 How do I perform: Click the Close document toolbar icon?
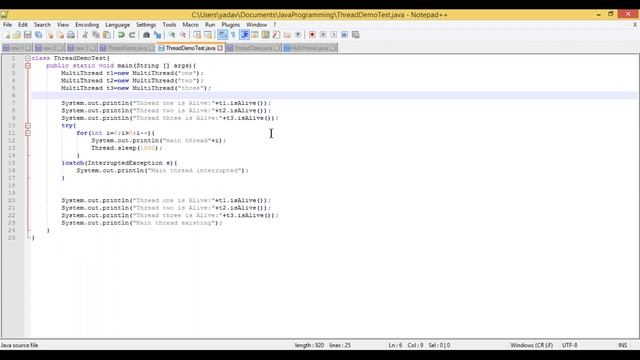point(50,35)
